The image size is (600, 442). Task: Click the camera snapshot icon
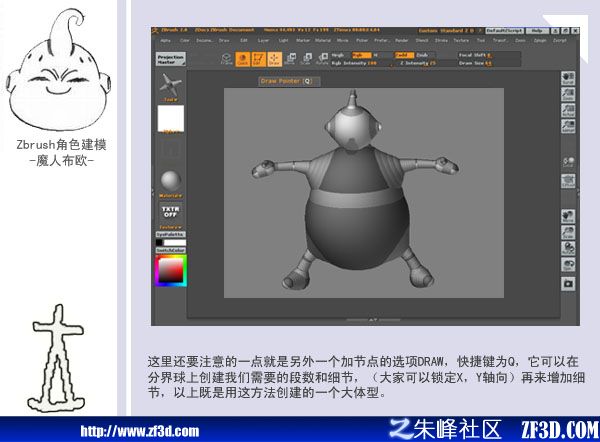pyautogui.click(x=568, y=284)
